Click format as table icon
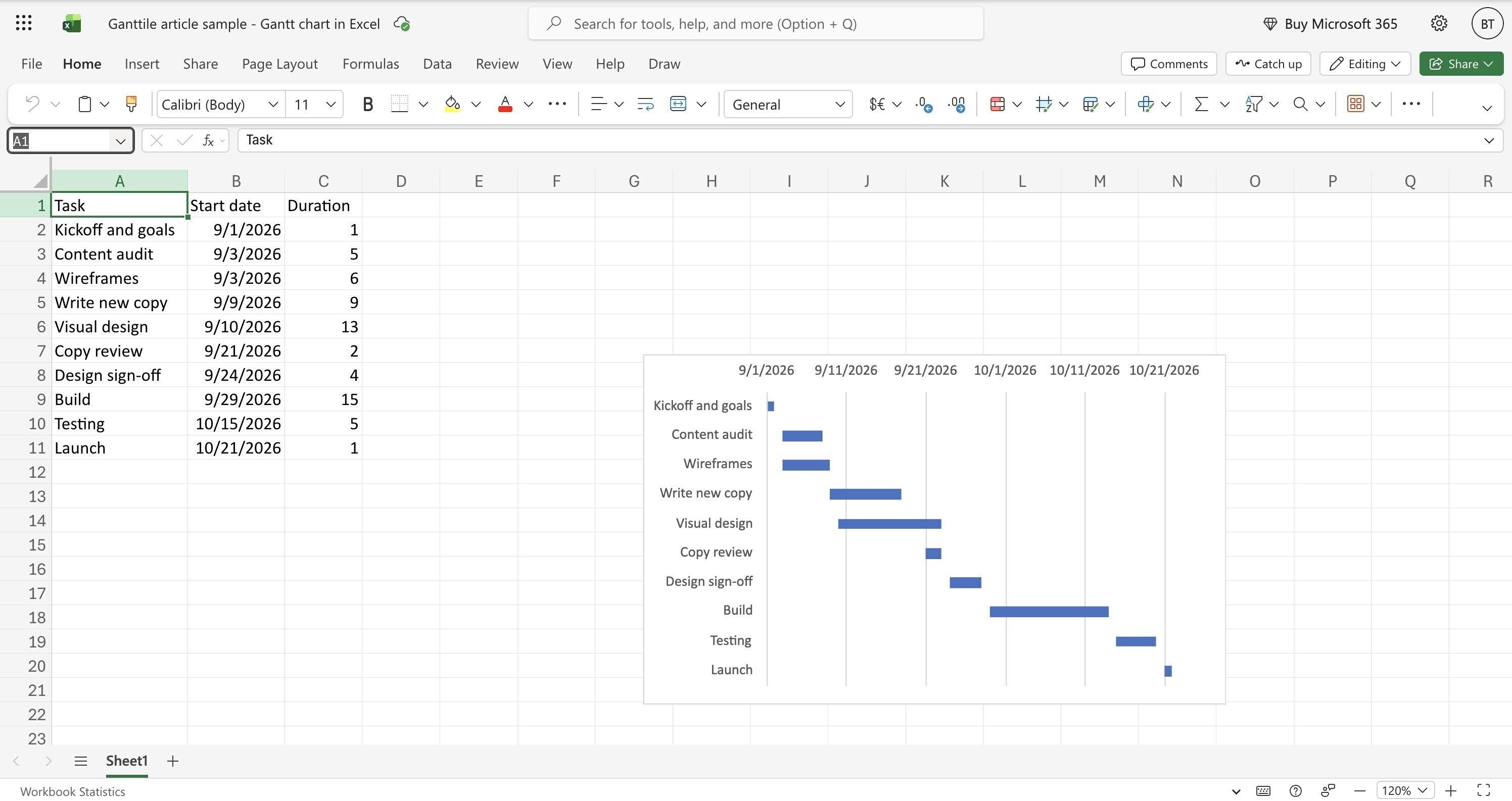The height and width of the screenshot is (801, 1512). (1091, 104)
